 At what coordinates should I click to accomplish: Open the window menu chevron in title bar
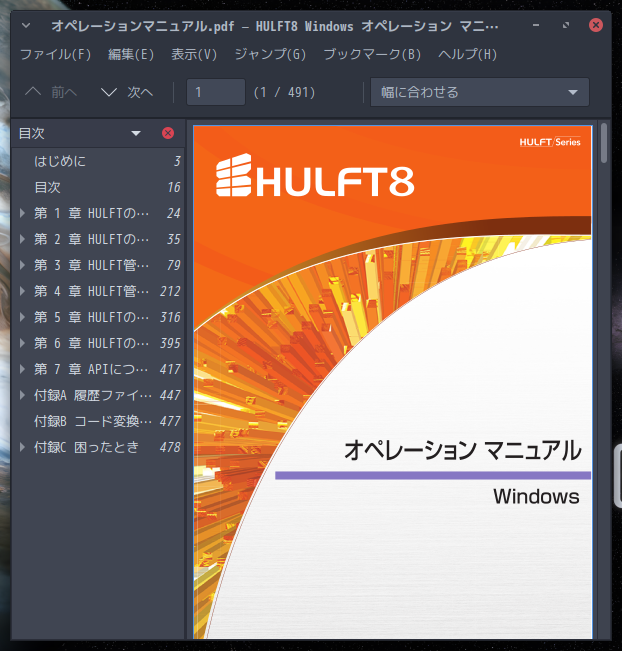tap(26, 26)
